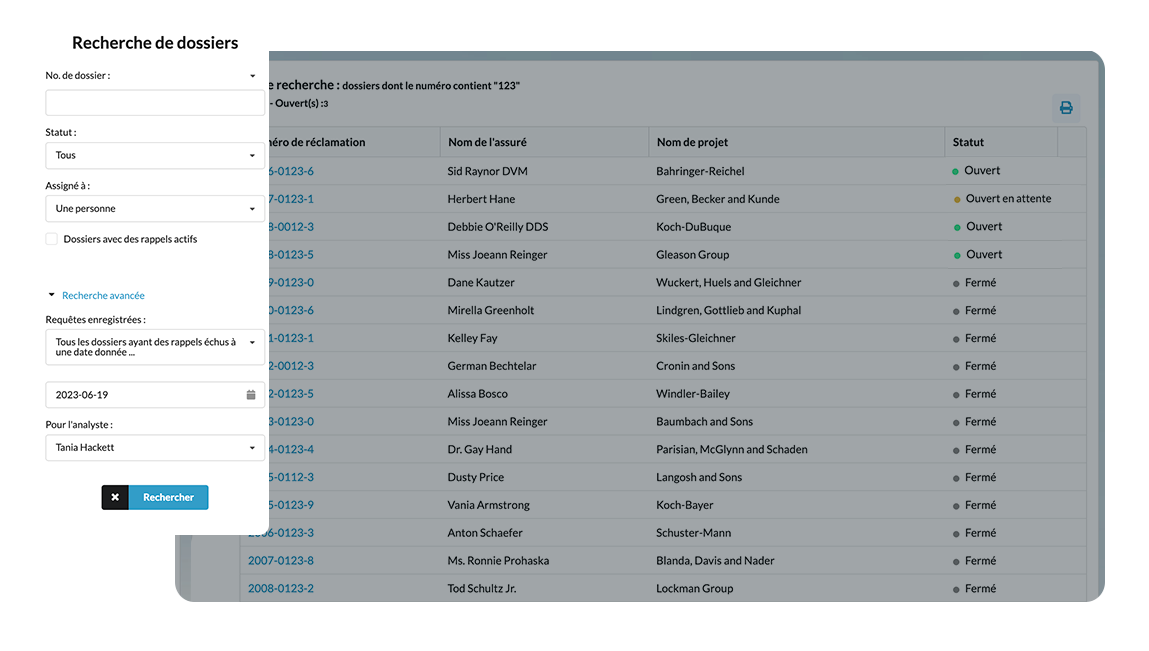
Task: Collapse the Recherche avancée section arrow
Action: (51, 295)
